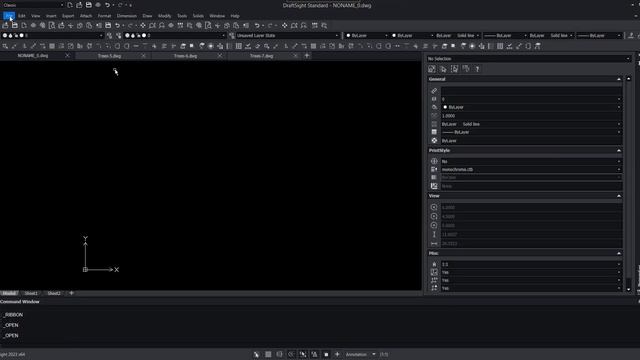
Task: Click the Properties panel scroll-down arrow
Action: [x=629, y=289]
